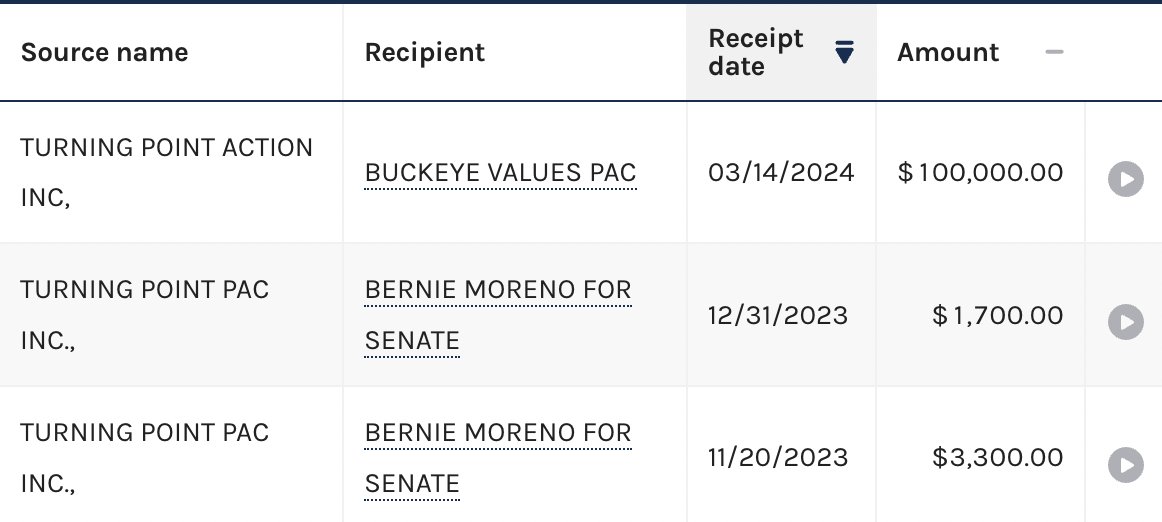Click the sort dash icon next to Amount
Viewport: 1162px width, 522px height.
(x=1054, y=52)
